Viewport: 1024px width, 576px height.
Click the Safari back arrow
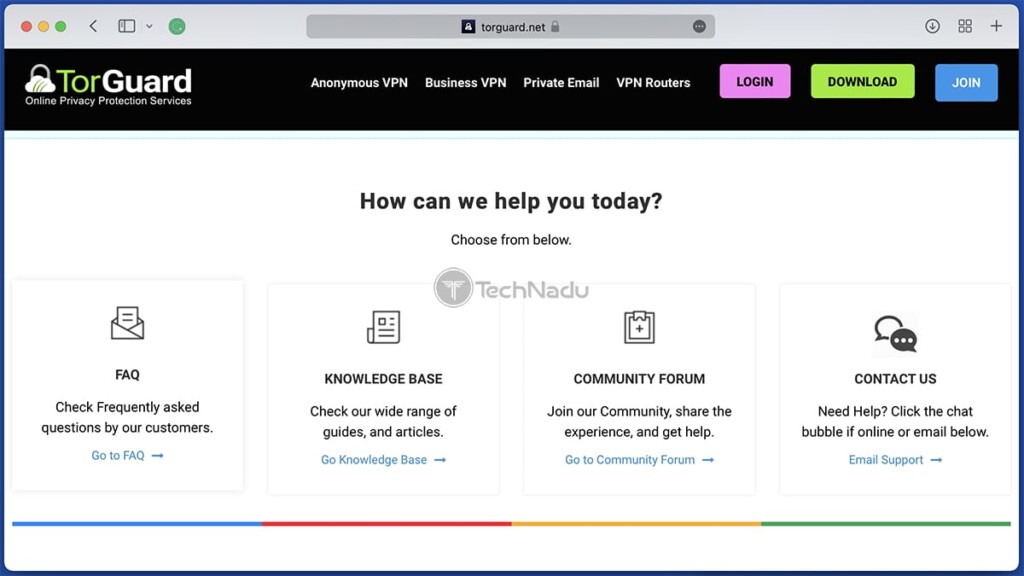[93, 26]
